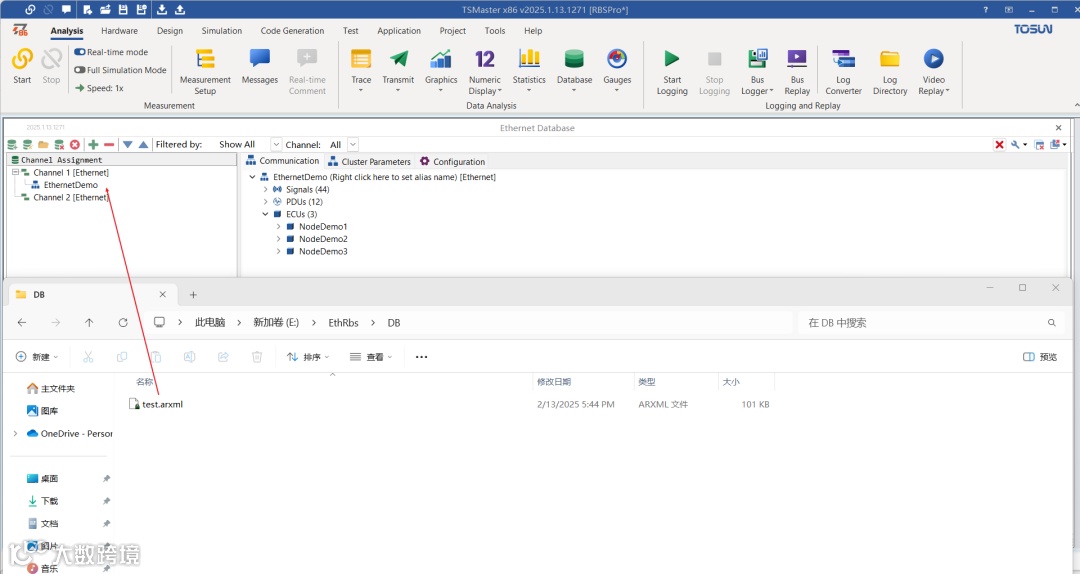This screenshot has height=574, width=1080.
Task: Expand the Signals (44) node
Action: (265, 189)
